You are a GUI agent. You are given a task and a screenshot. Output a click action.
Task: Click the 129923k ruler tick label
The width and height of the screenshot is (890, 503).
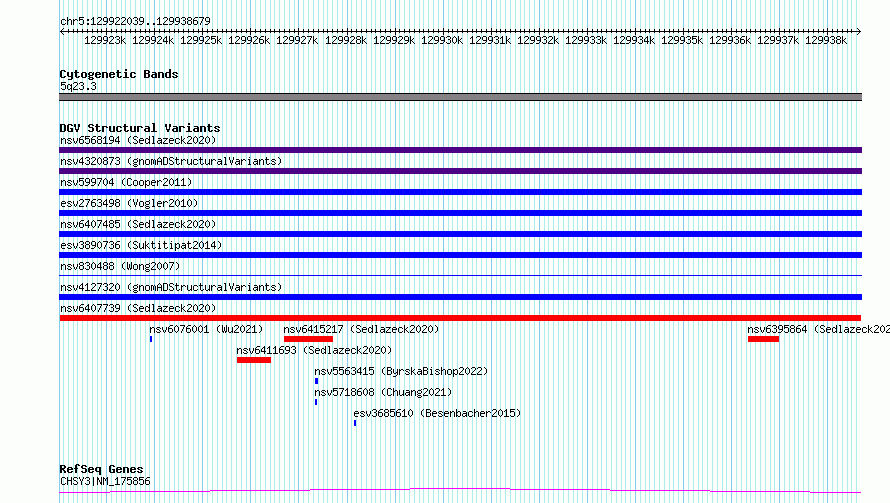click(105, 40)
